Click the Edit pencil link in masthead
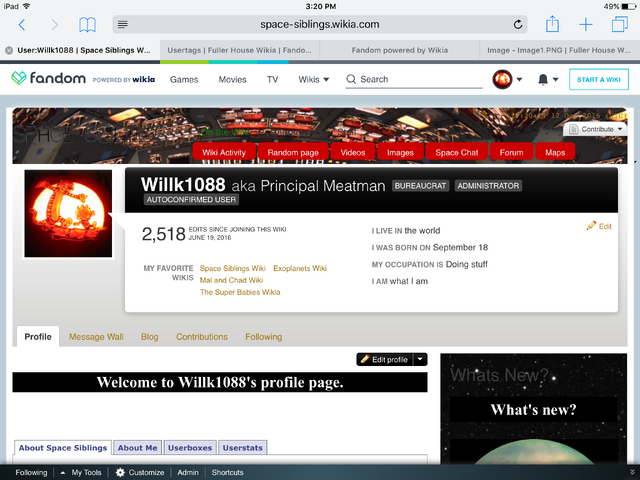The height and width of the screenshot is (480, 640). coord(599,226)
